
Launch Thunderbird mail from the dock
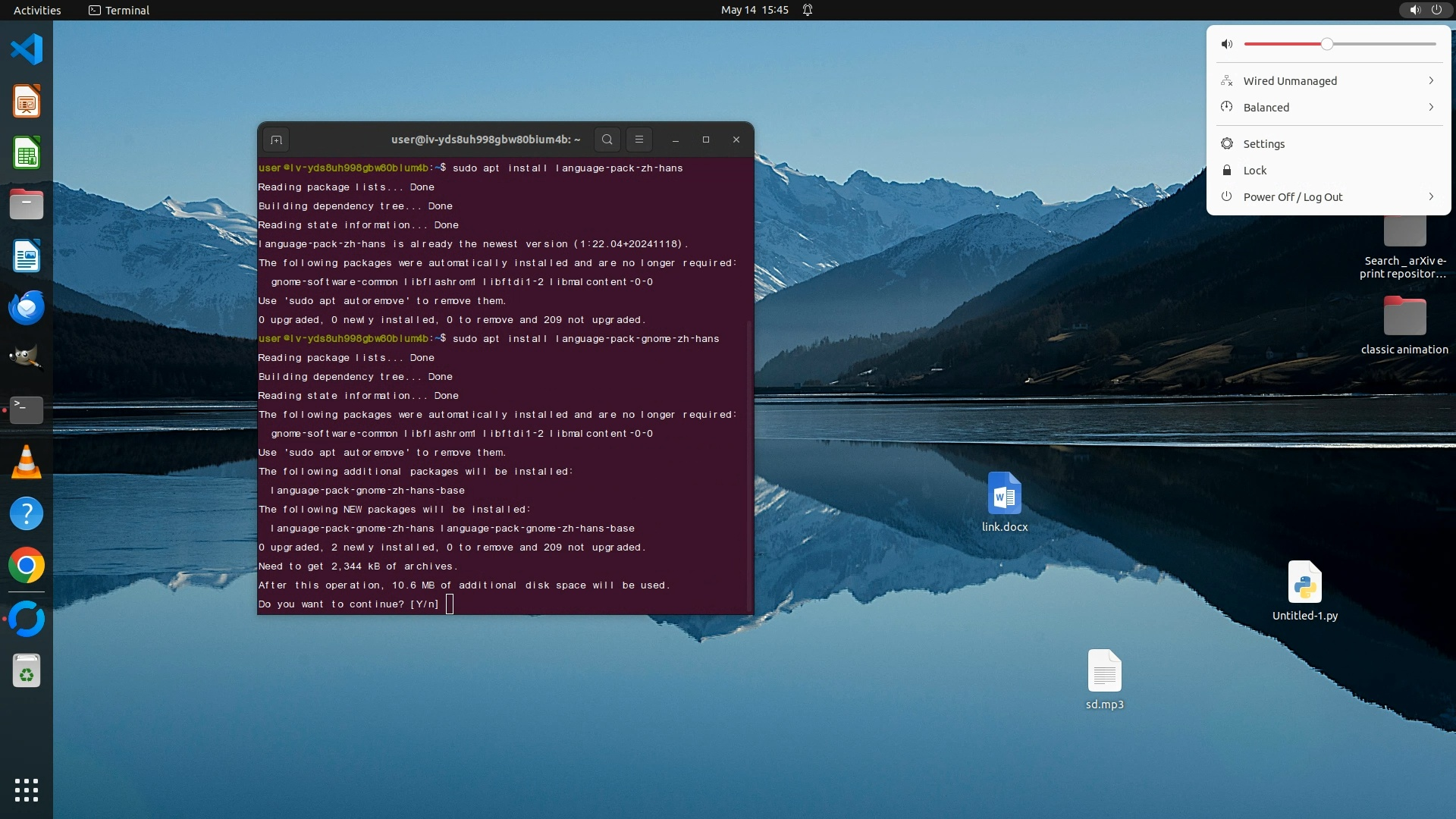[27, 308]
